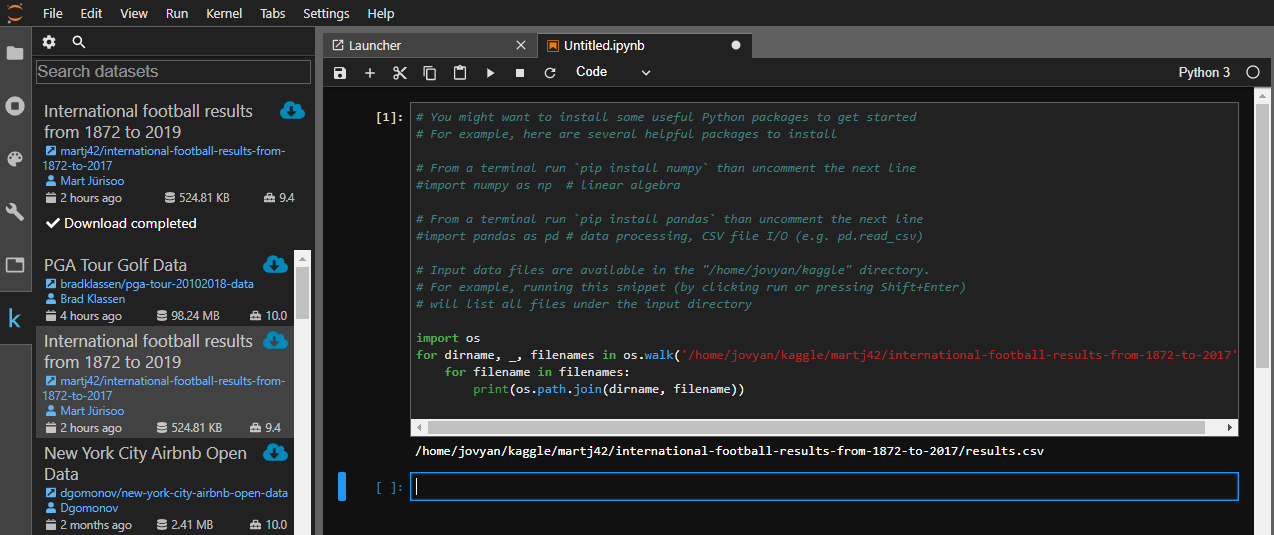Open the Tabs menu
Image resolution: width=1274 pixels, height=535 pixels.
[272, 13]
